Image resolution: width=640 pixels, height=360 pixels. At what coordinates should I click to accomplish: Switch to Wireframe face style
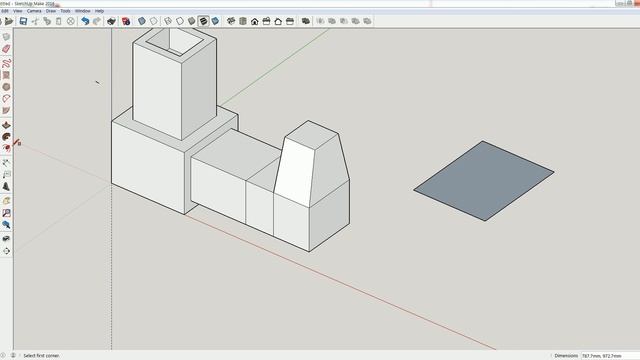(x=168, y=21)
